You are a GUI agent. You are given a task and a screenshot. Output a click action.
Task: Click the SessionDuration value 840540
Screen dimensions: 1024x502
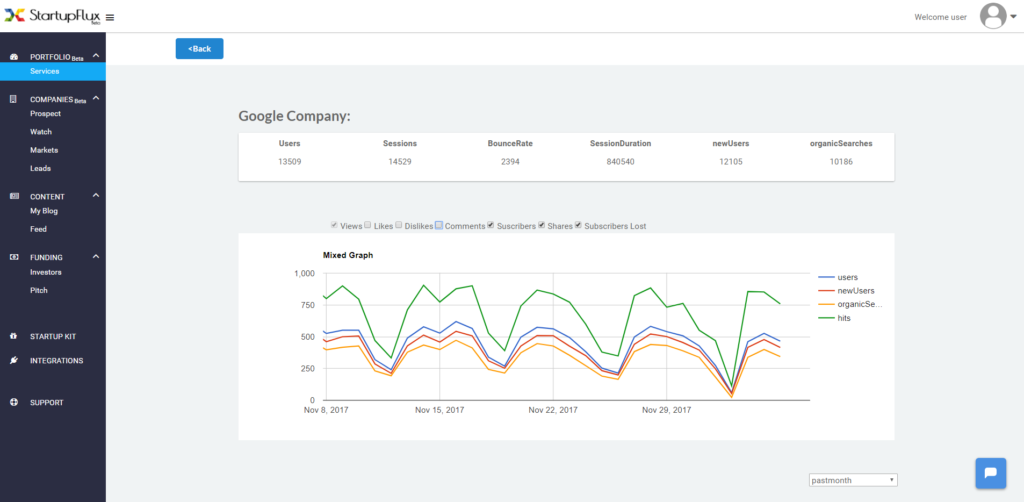620,162
